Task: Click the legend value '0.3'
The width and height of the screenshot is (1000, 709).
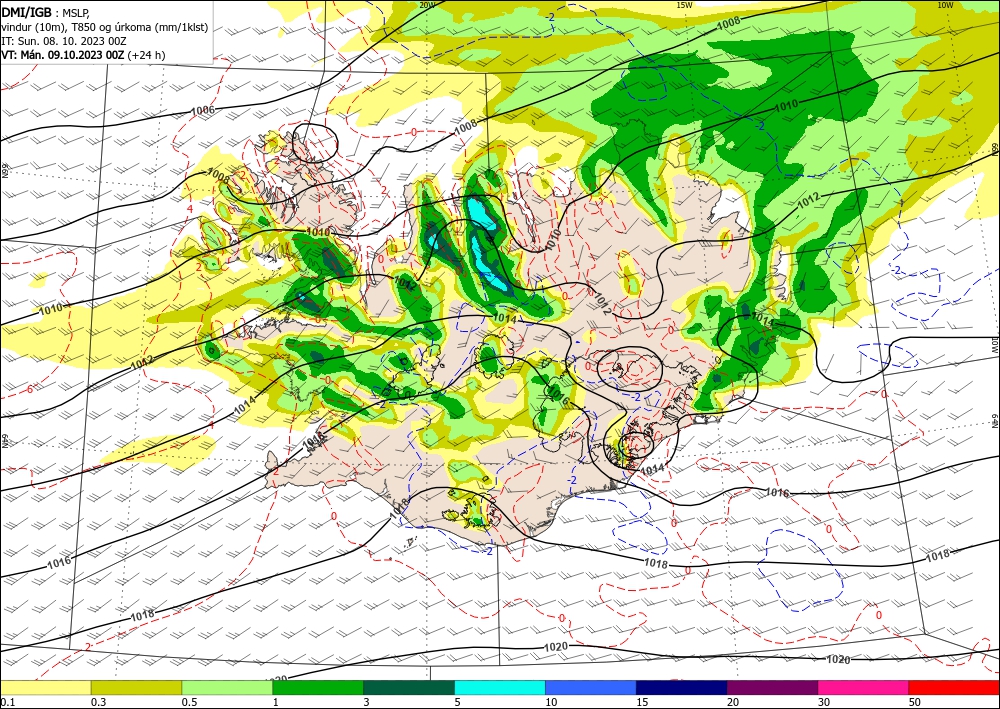Action: (98, 702)
